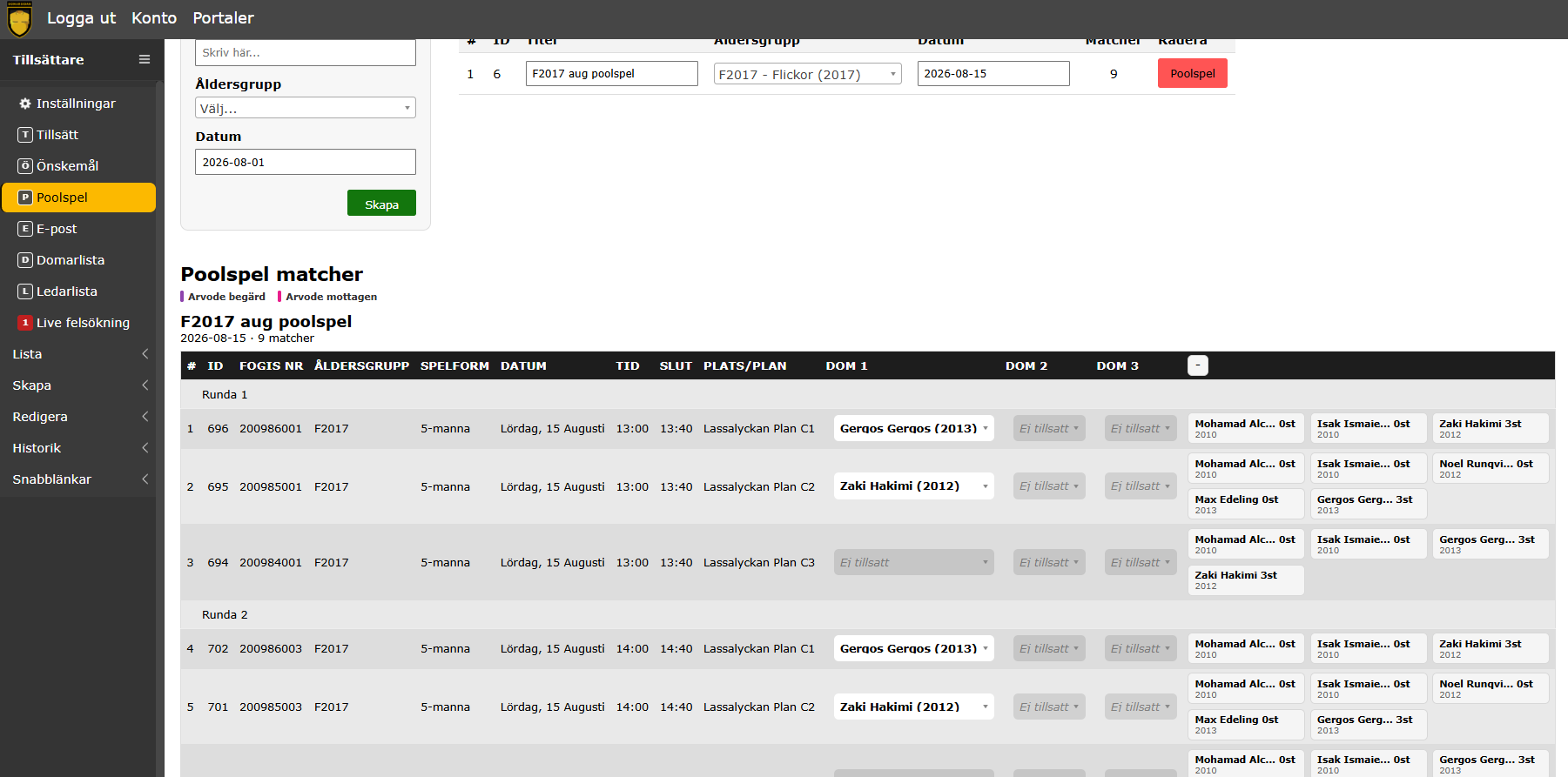Screen dimensions: 1568x777
Task: Click the red badge beside Live felsökning
Action: [25, 323]
